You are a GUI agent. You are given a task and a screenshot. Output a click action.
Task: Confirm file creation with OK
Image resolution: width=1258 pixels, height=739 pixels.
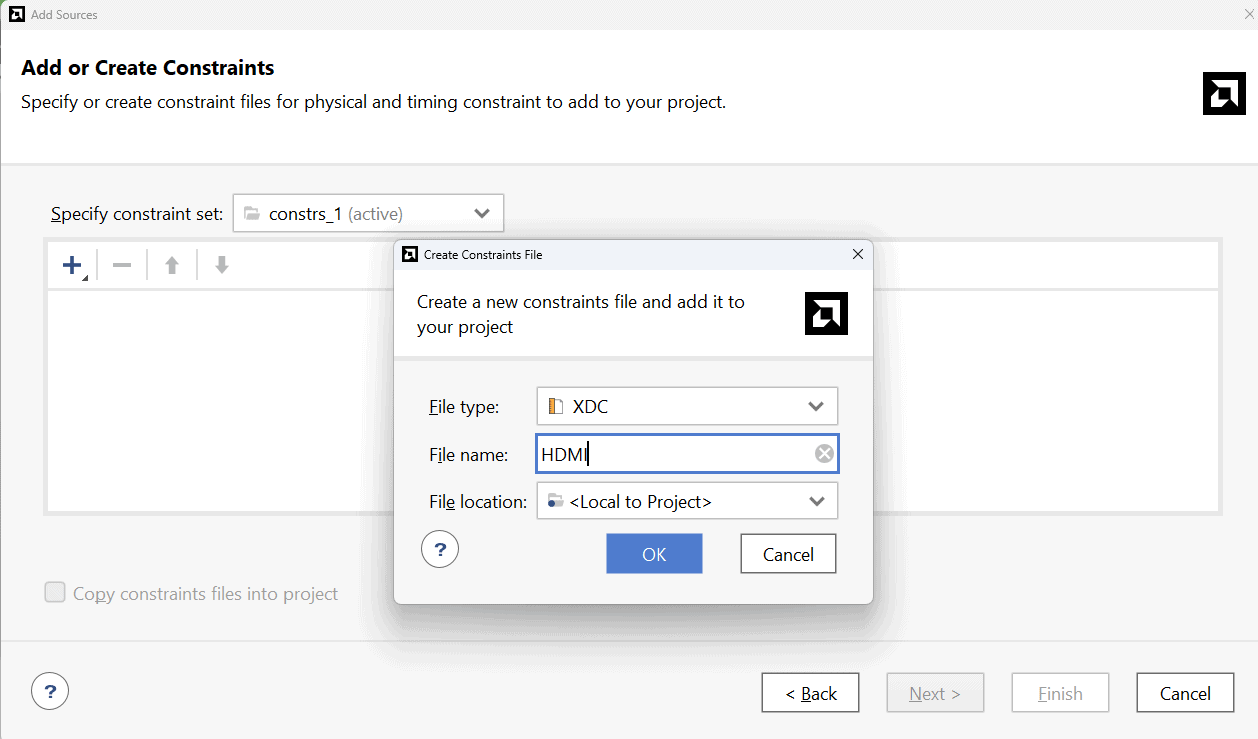(654, 554)
